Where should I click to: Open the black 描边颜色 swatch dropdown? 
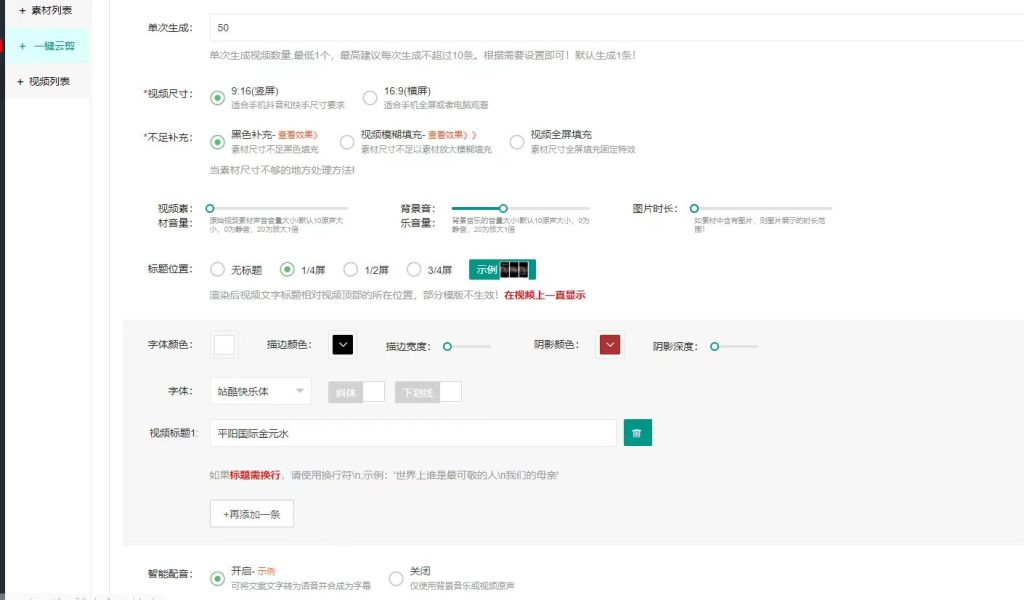343,345
